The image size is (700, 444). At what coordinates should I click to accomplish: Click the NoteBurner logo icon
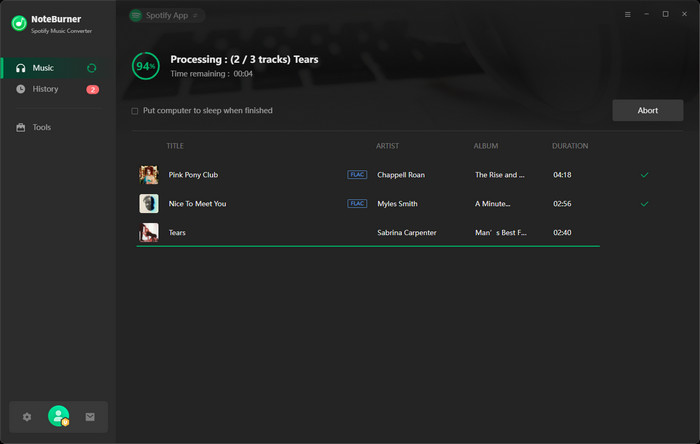19,23
